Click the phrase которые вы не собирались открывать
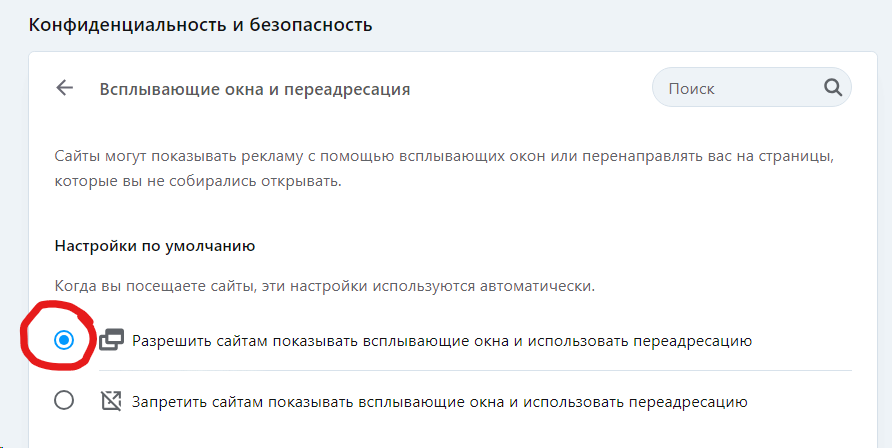The image size is (892, 448). point(198,182)
